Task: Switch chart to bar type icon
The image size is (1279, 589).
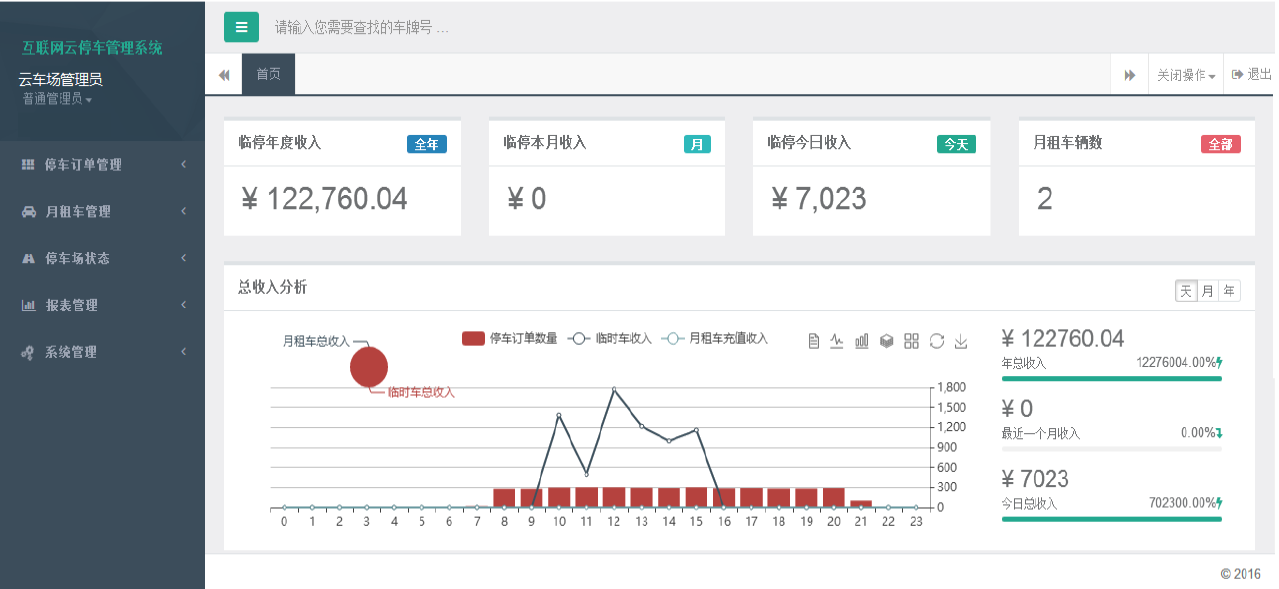Action: pyautogui.click(x=862, y=341)
